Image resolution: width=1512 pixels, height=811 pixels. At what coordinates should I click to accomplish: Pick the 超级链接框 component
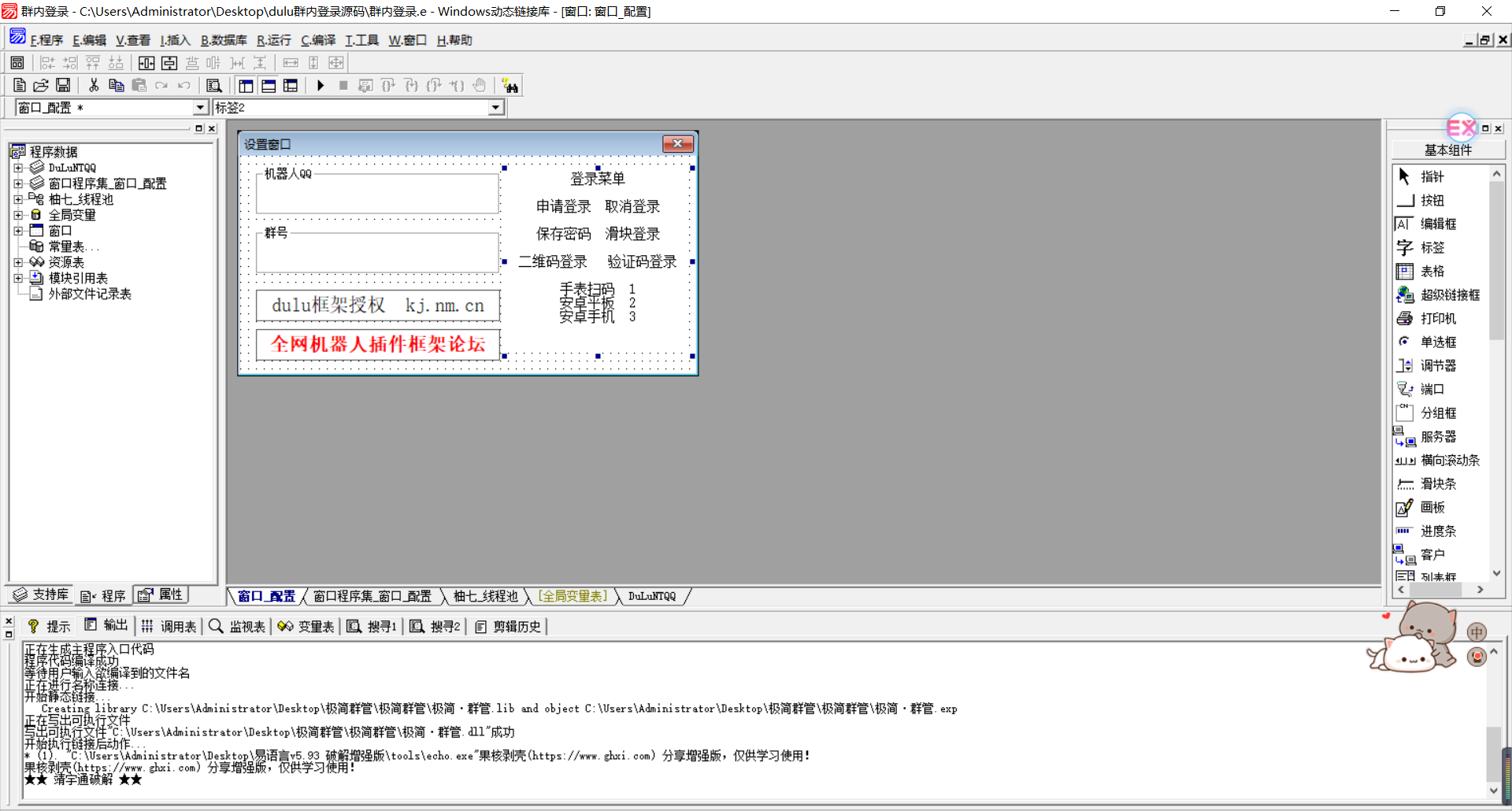tap(1449, 295)
